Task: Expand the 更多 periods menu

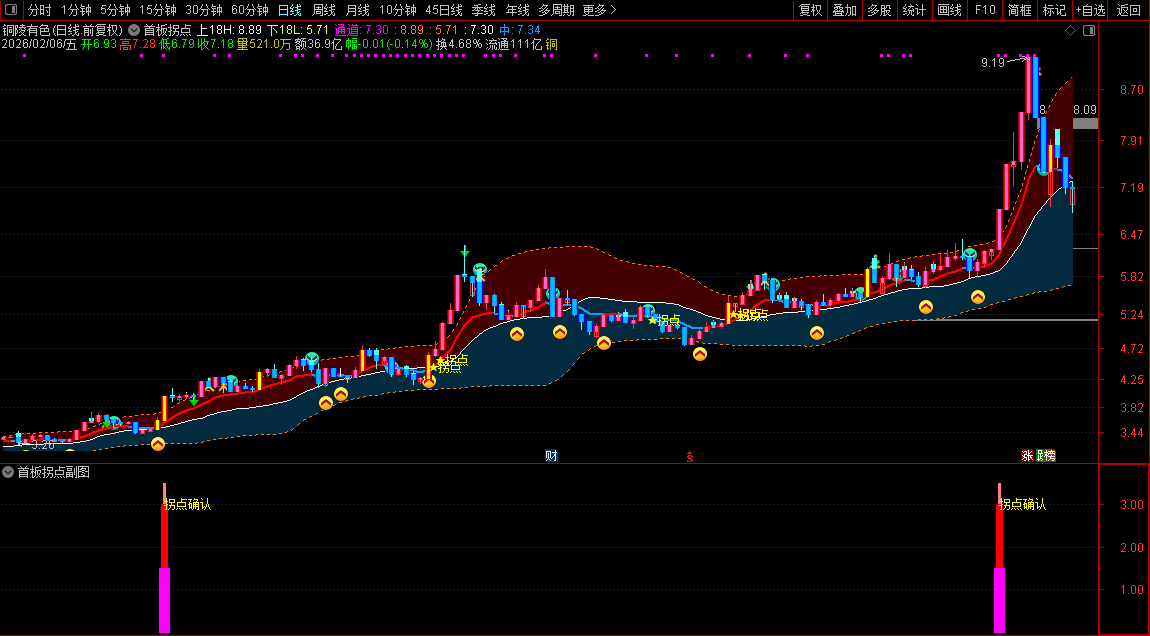Action: 599,10
